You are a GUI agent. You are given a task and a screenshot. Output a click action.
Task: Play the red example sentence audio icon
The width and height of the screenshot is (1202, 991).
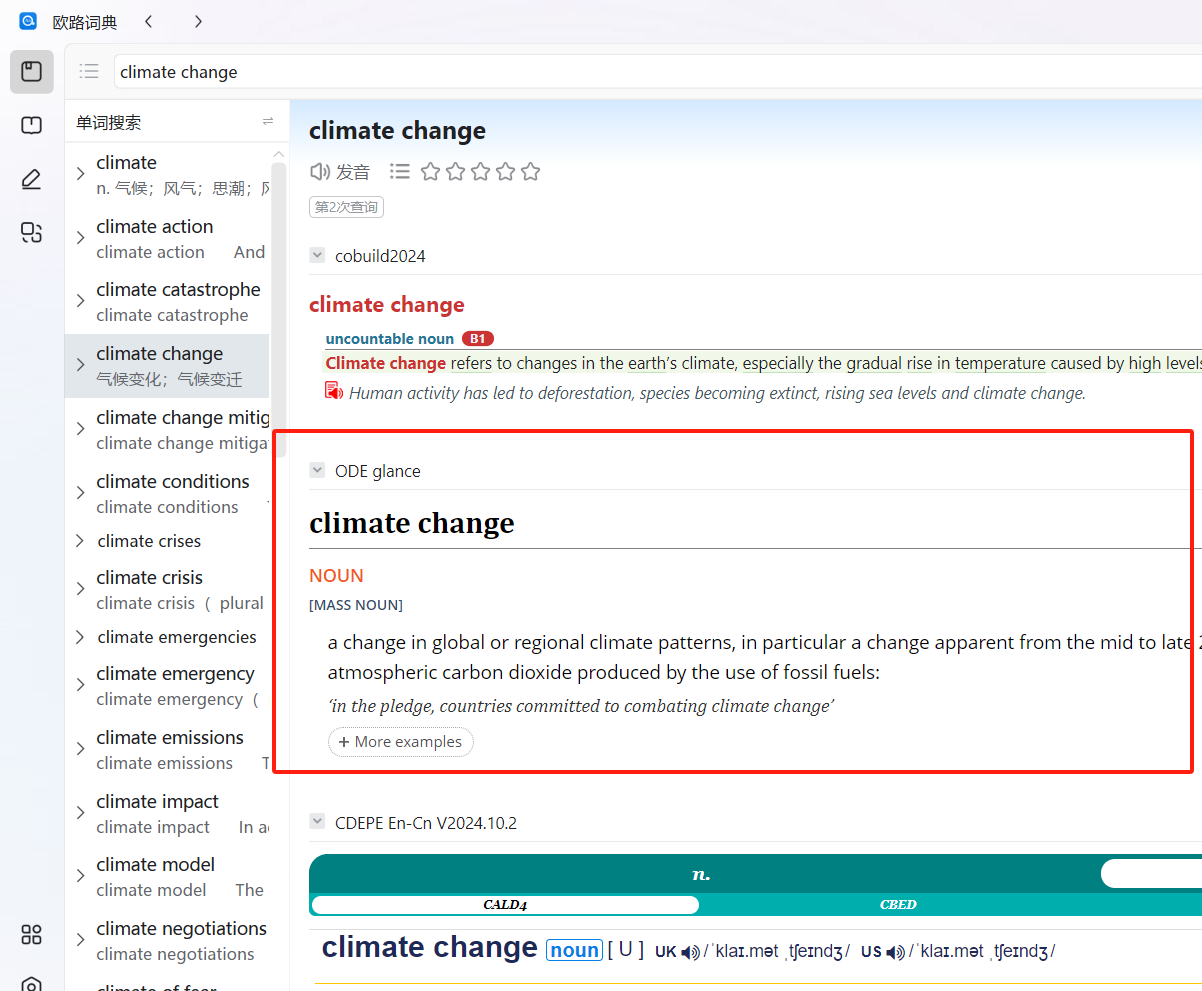click(x=334, y=391)
